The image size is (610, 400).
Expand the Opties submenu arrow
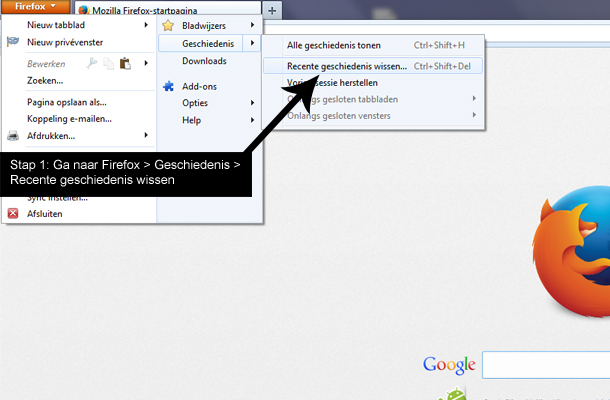(x=252, y=103)
